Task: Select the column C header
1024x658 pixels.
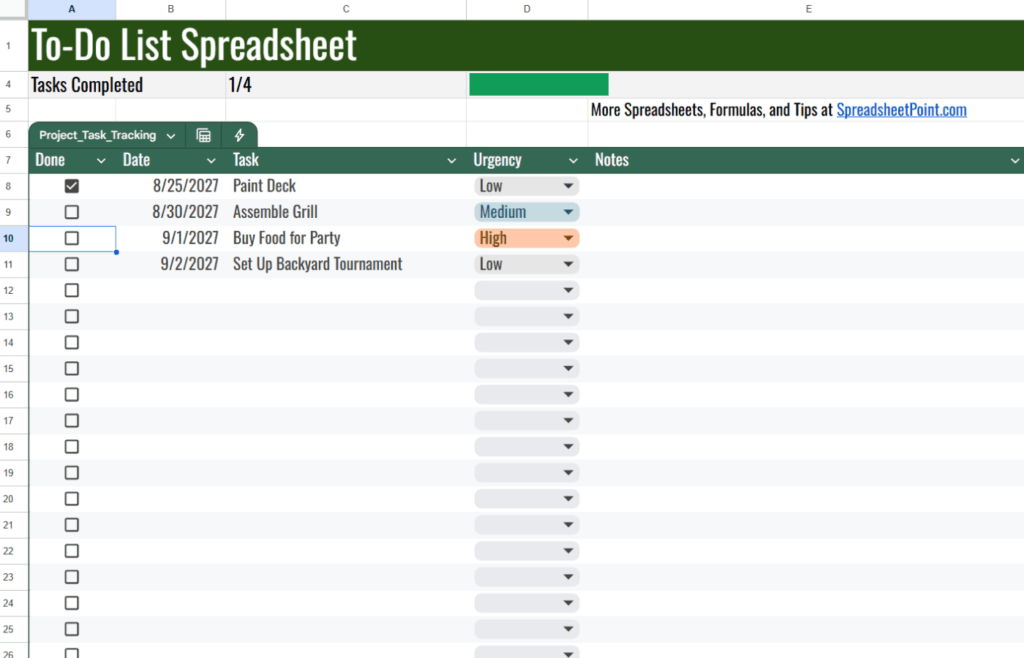Action: point(346,9)
